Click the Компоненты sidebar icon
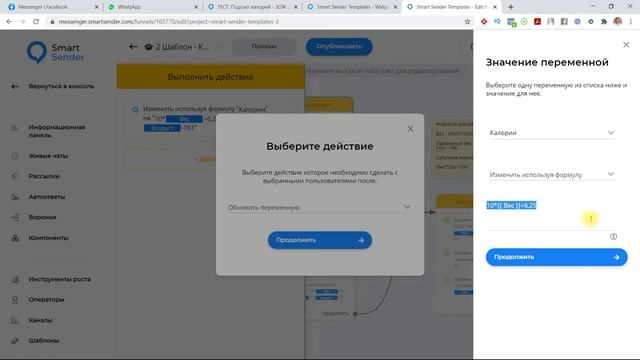Screen dimensions: 640x360 tap(15, 238)
